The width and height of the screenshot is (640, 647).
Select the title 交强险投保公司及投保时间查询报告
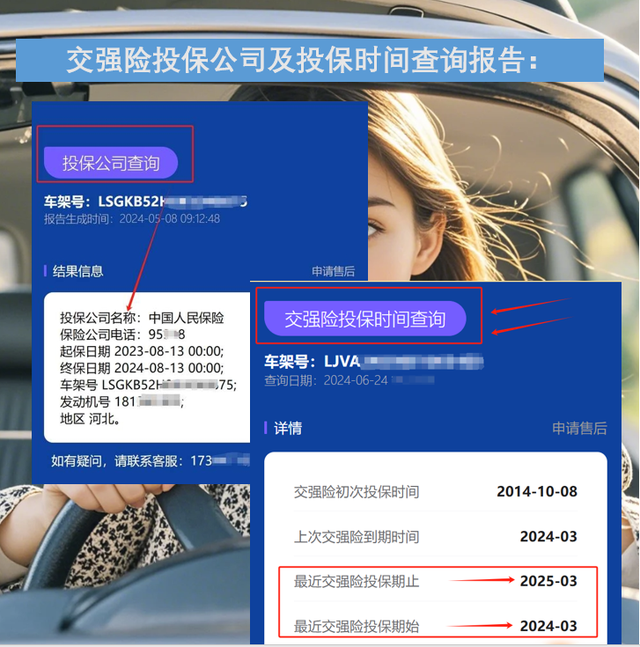tap(302, 61)
